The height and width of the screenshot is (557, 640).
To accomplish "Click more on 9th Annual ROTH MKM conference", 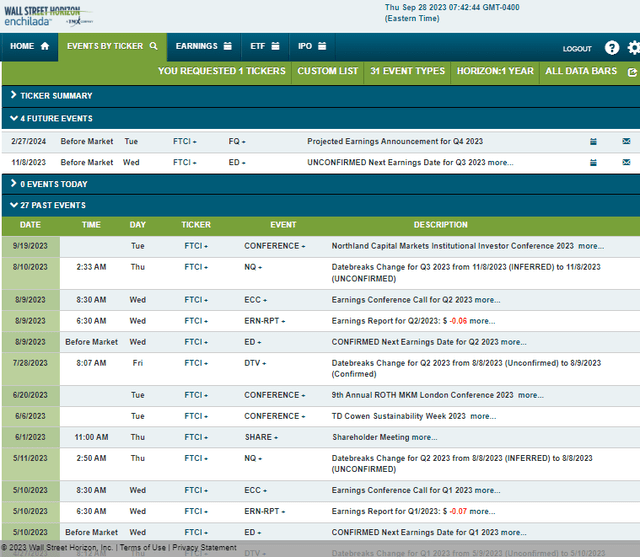I will pos(531,395).
